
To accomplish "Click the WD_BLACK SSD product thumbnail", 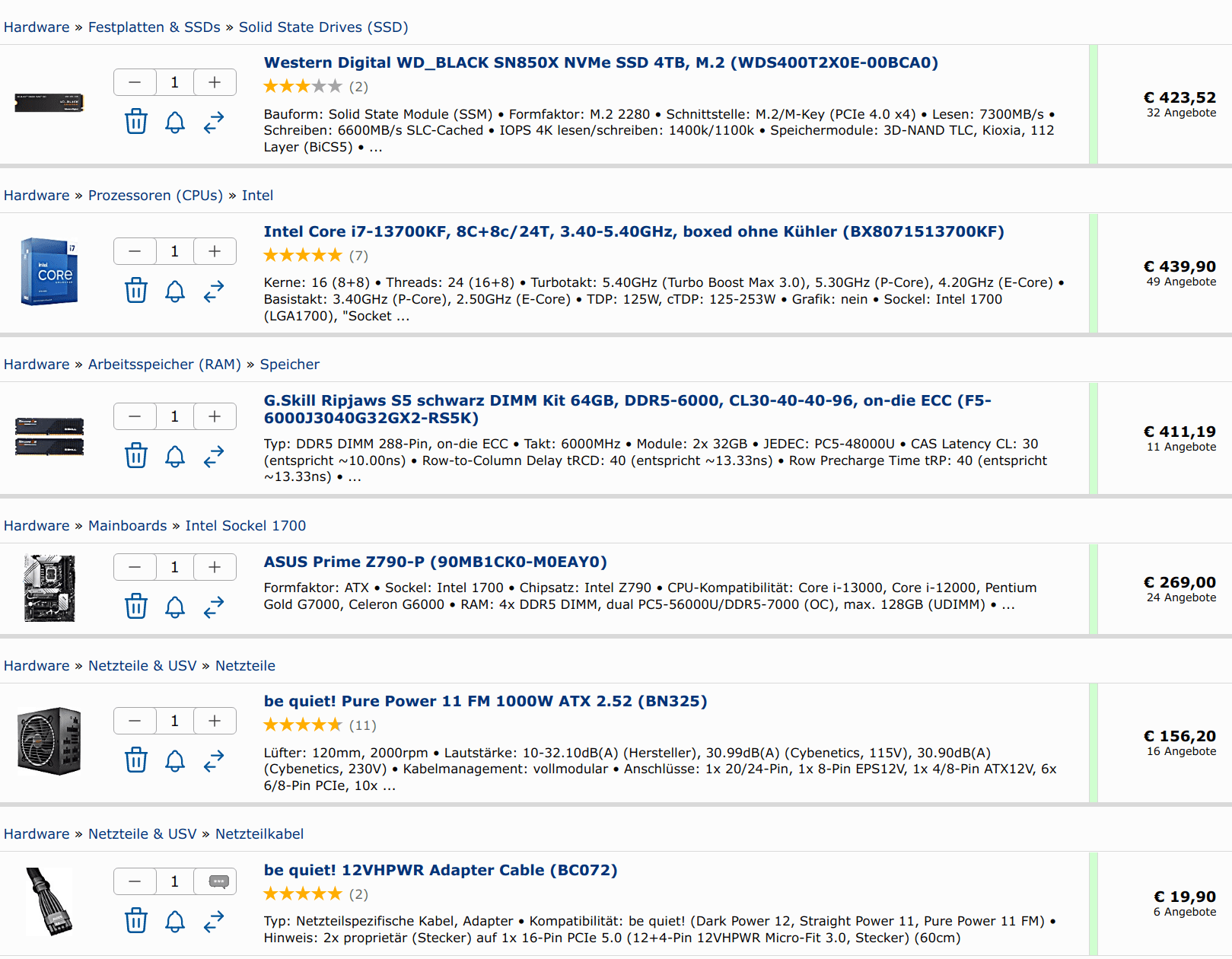I will click(x=49, y=103).
